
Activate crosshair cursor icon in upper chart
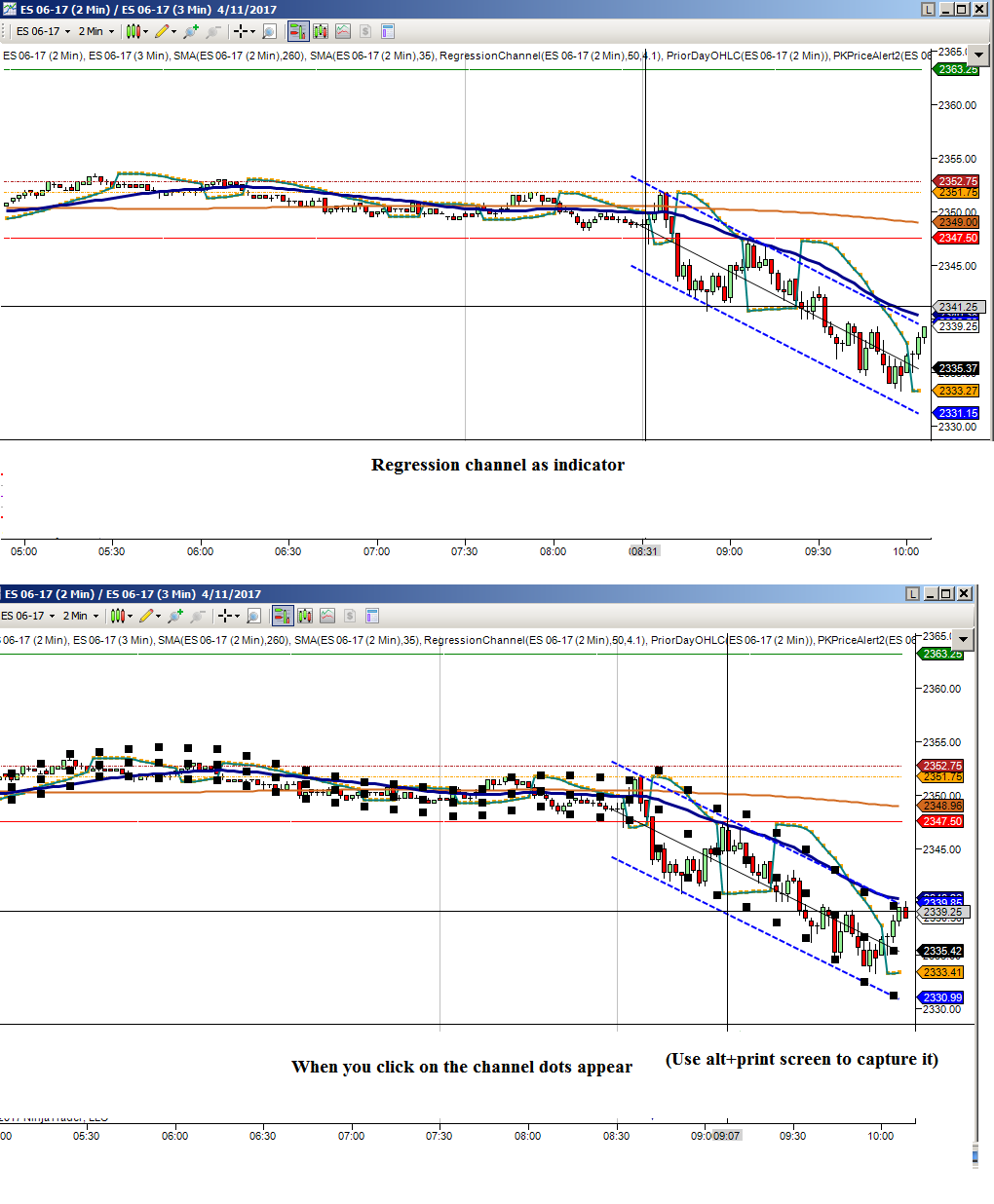click(240, 31)
